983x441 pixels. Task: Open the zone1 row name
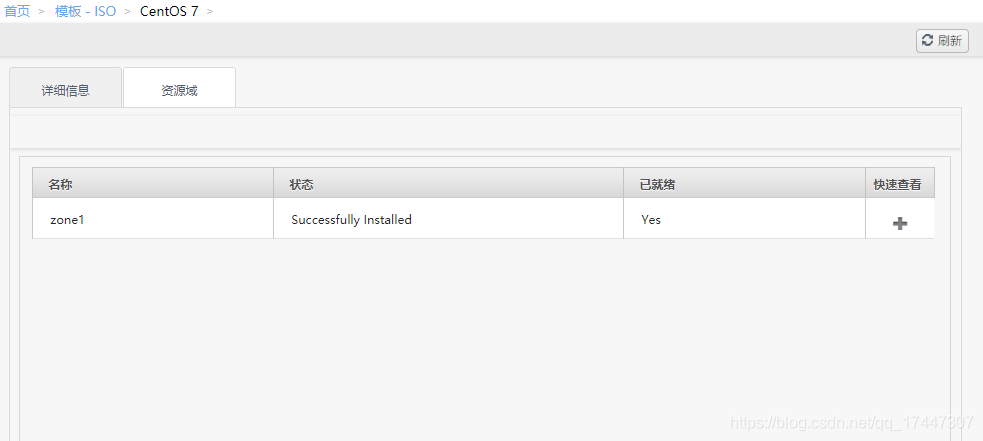coord(67,220)
